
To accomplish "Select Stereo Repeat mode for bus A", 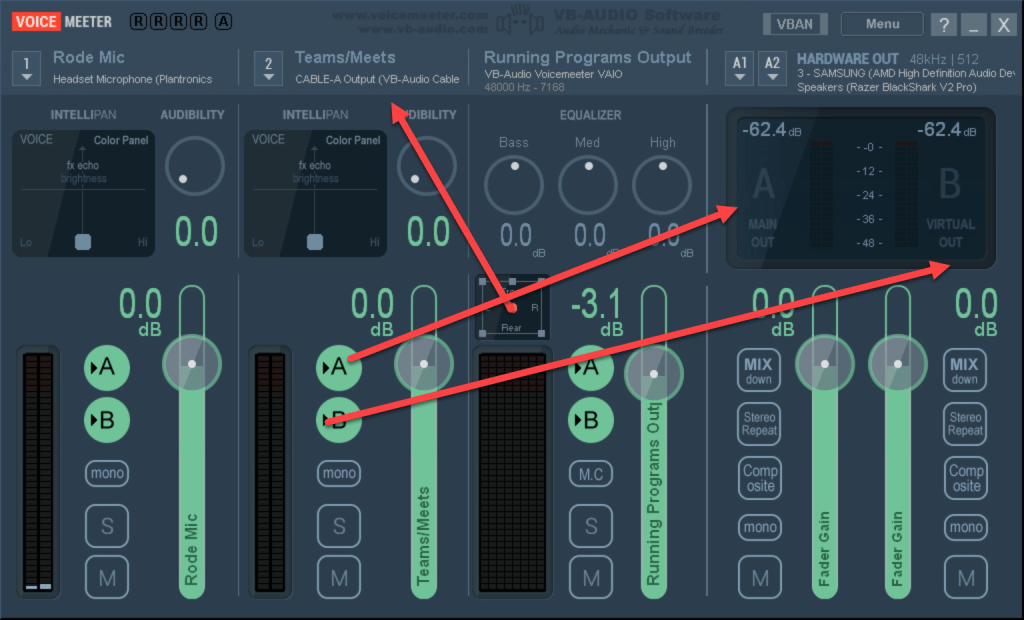I will pyautogui.click(x=760, y=424).
